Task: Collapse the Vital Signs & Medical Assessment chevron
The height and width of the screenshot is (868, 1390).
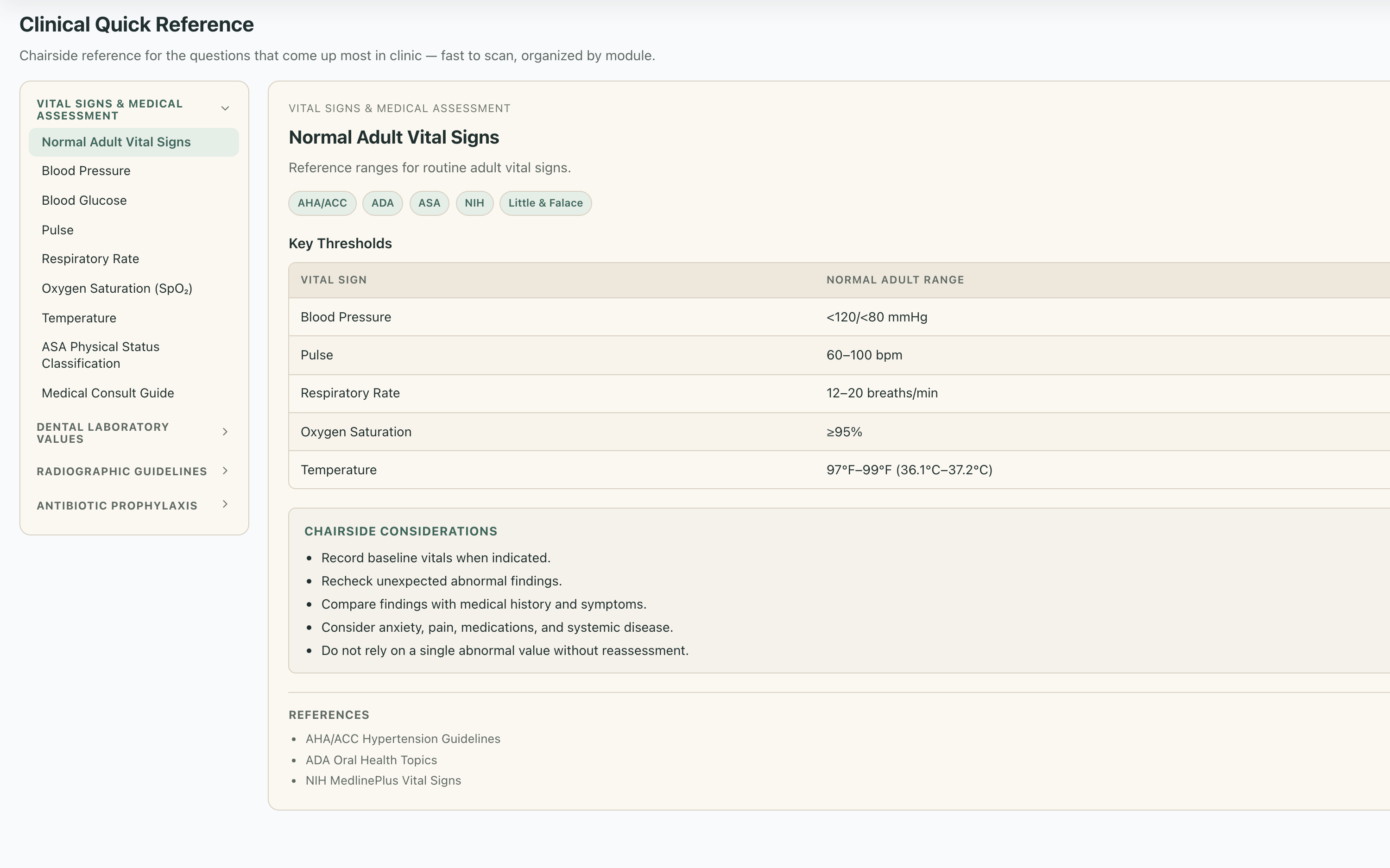Action: coord(225,108)
